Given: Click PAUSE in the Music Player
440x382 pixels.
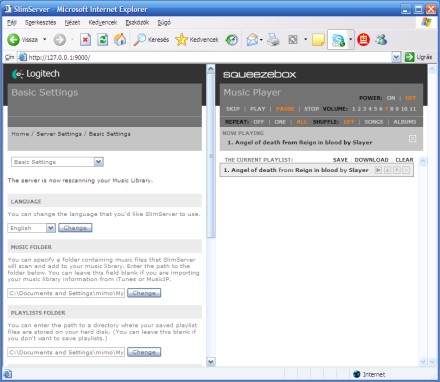Looking at the screenshot, I should click(x=285, y=109).
